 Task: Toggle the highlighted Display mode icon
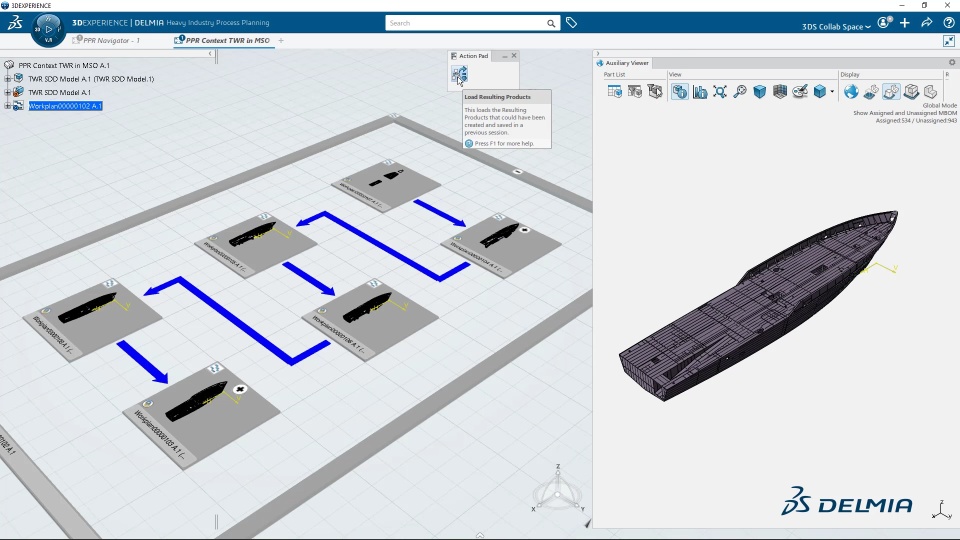(x=891, y=91)
